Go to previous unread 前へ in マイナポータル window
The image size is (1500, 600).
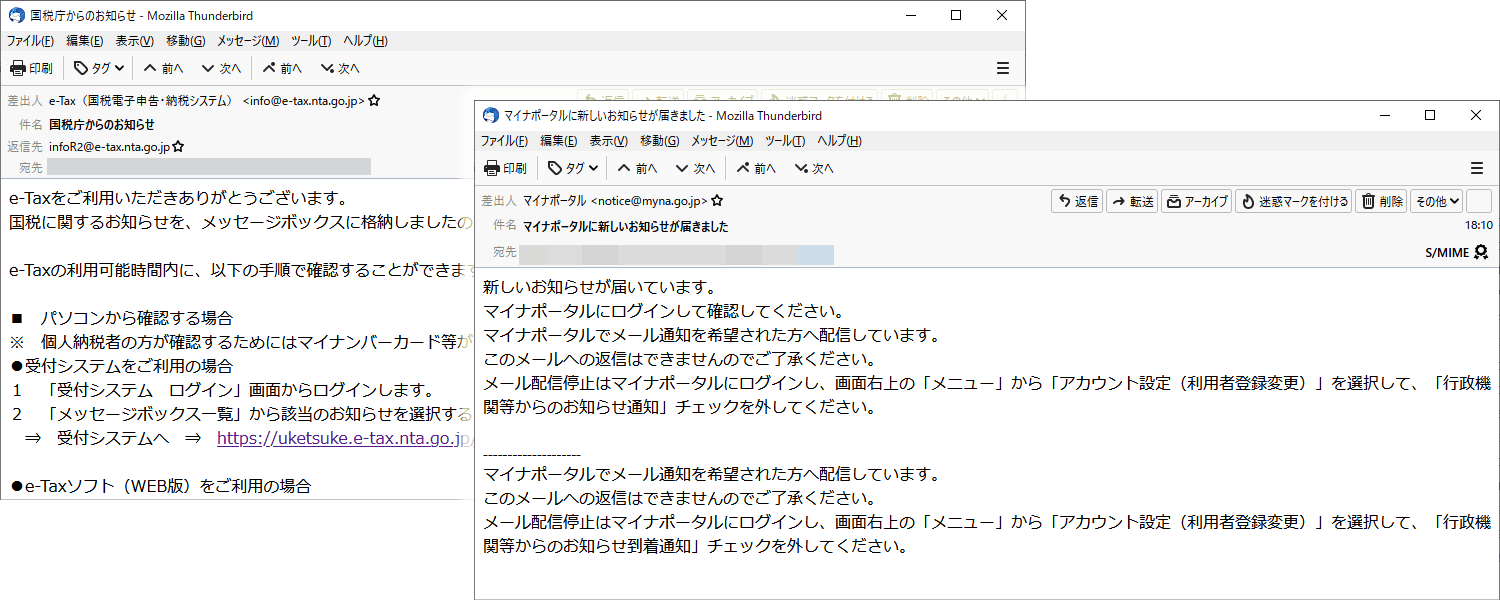[x=756, y=168]
